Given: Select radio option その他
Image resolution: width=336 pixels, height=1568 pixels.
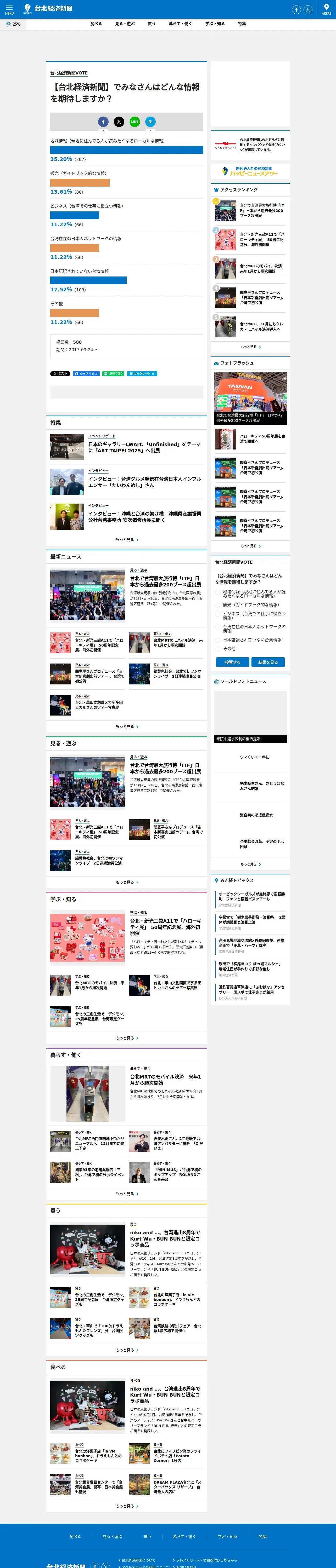Looking at the screenshot, I should tap(218, 649).
